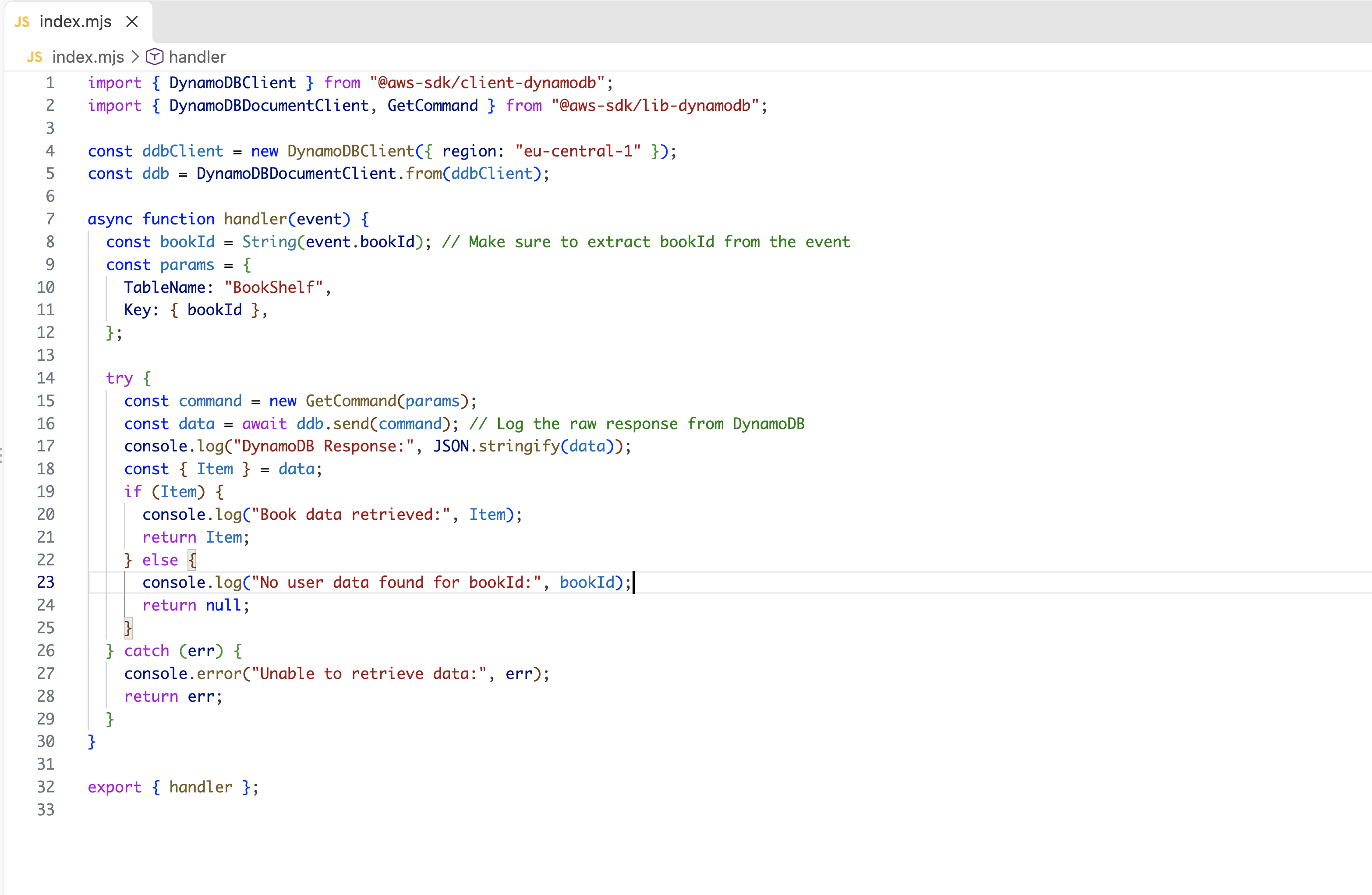
Task: Click line number 23 in the gutter
Action: click(x=46, y=582)
